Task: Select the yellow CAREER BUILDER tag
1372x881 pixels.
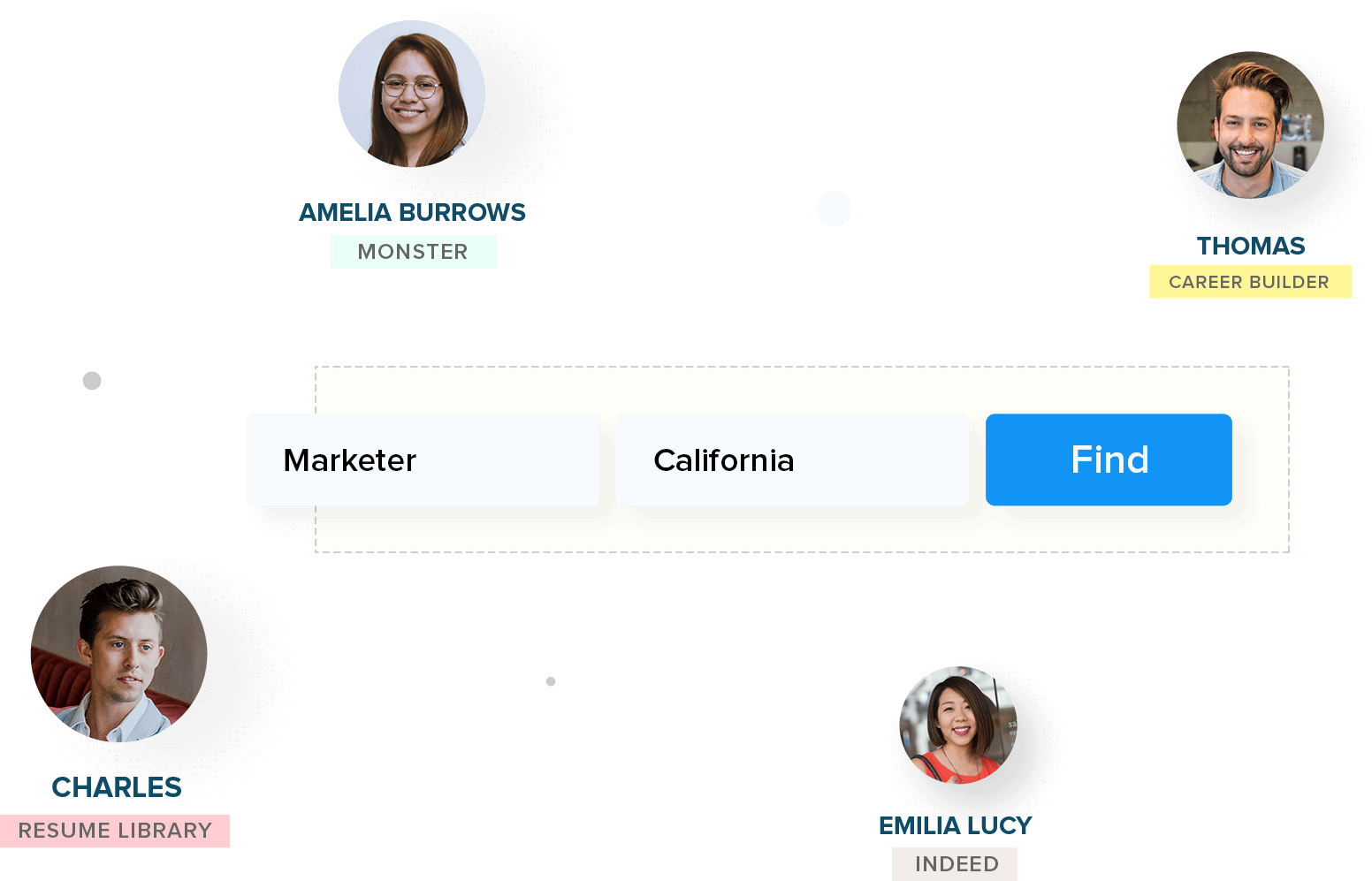Action: tap(1250, 282)
